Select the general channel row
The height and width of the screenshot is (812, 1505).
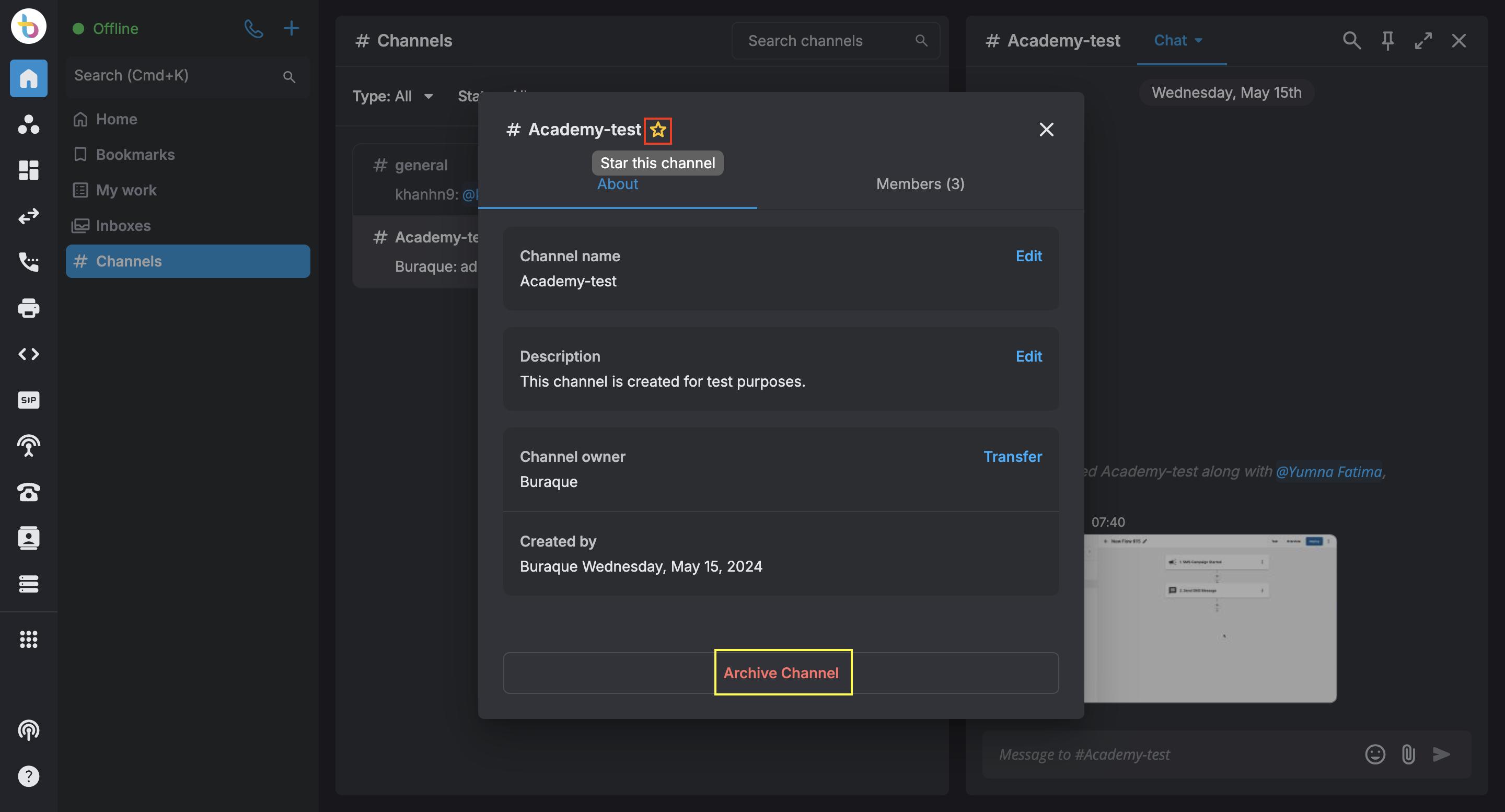[x=416, y=179]
